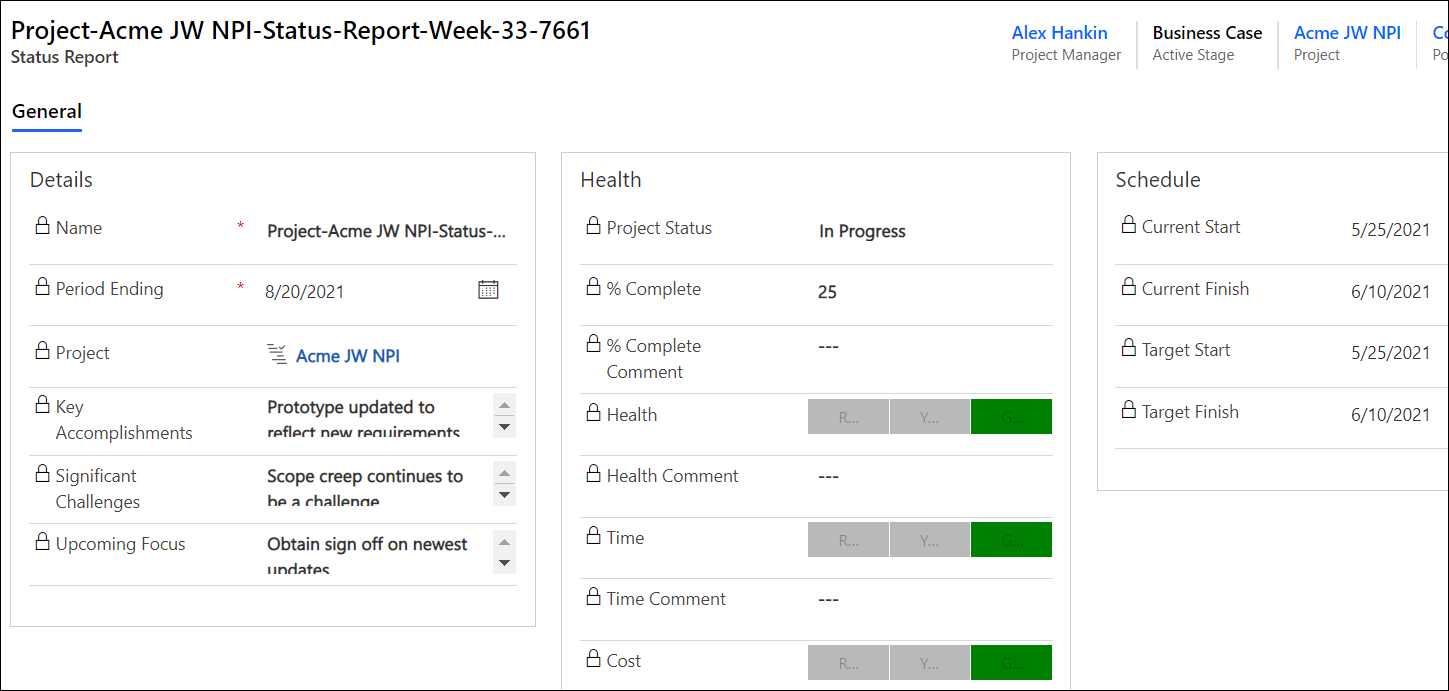Click the Status Report subtitle
The image size is (1449, 691).
click(x=65, y=57)
